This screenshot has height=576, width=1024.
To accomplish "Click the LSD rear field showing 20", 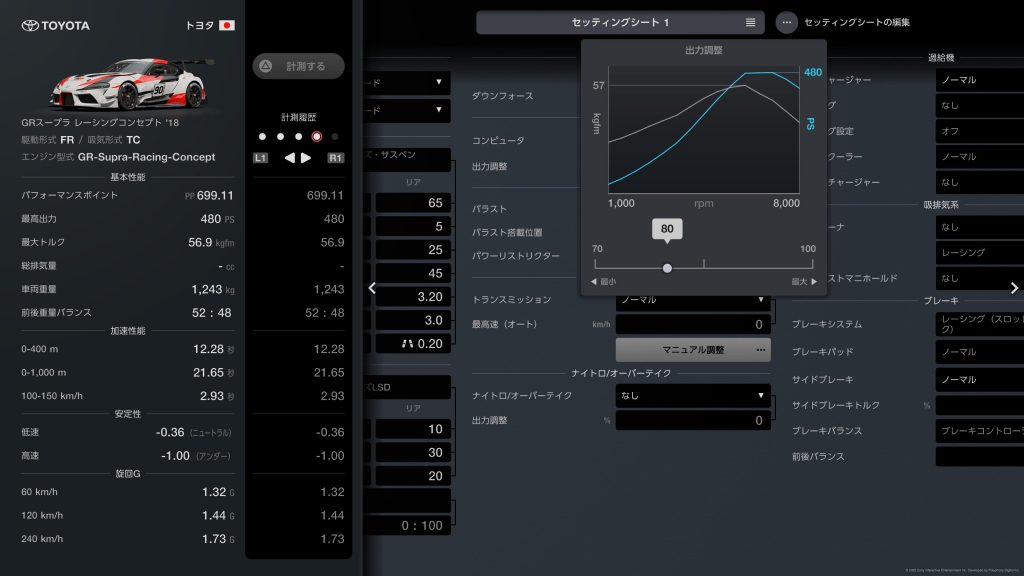I will pyautogui.click(x=413, y=476).
